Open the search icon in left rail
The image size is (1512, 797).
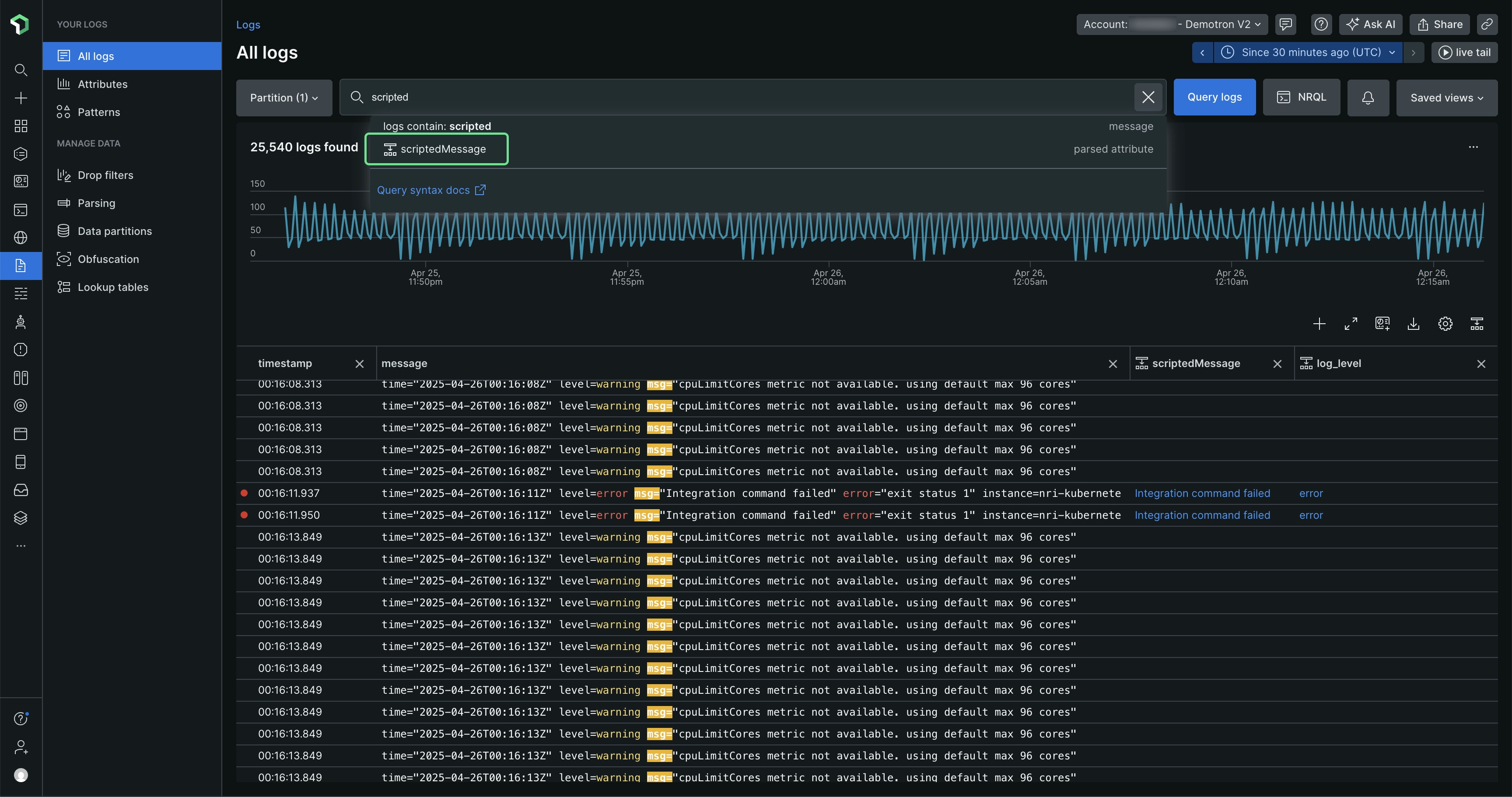pos(21,70)
